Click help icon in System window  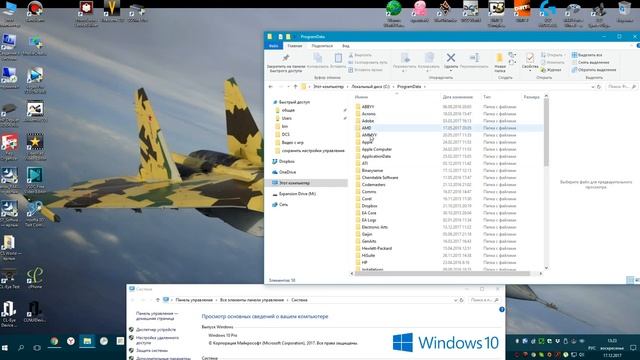[502, 310]
